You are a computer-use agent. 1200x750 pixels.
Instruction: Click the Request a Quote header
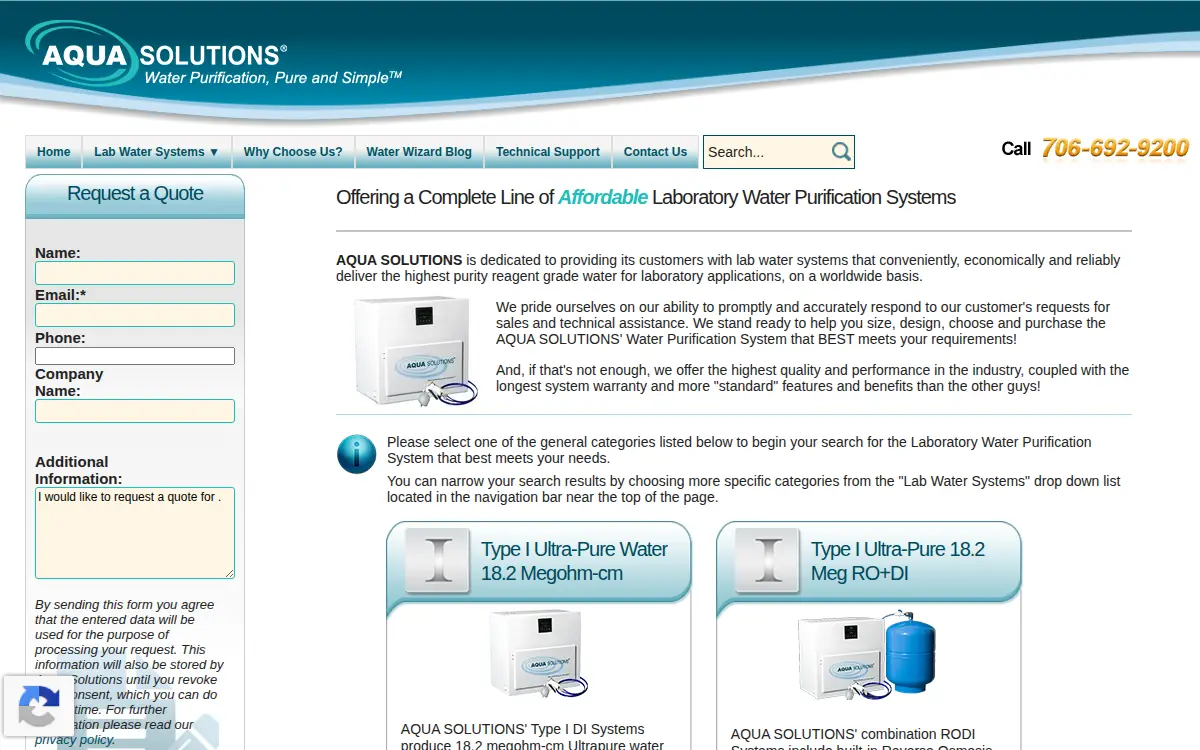coord(135,194)
